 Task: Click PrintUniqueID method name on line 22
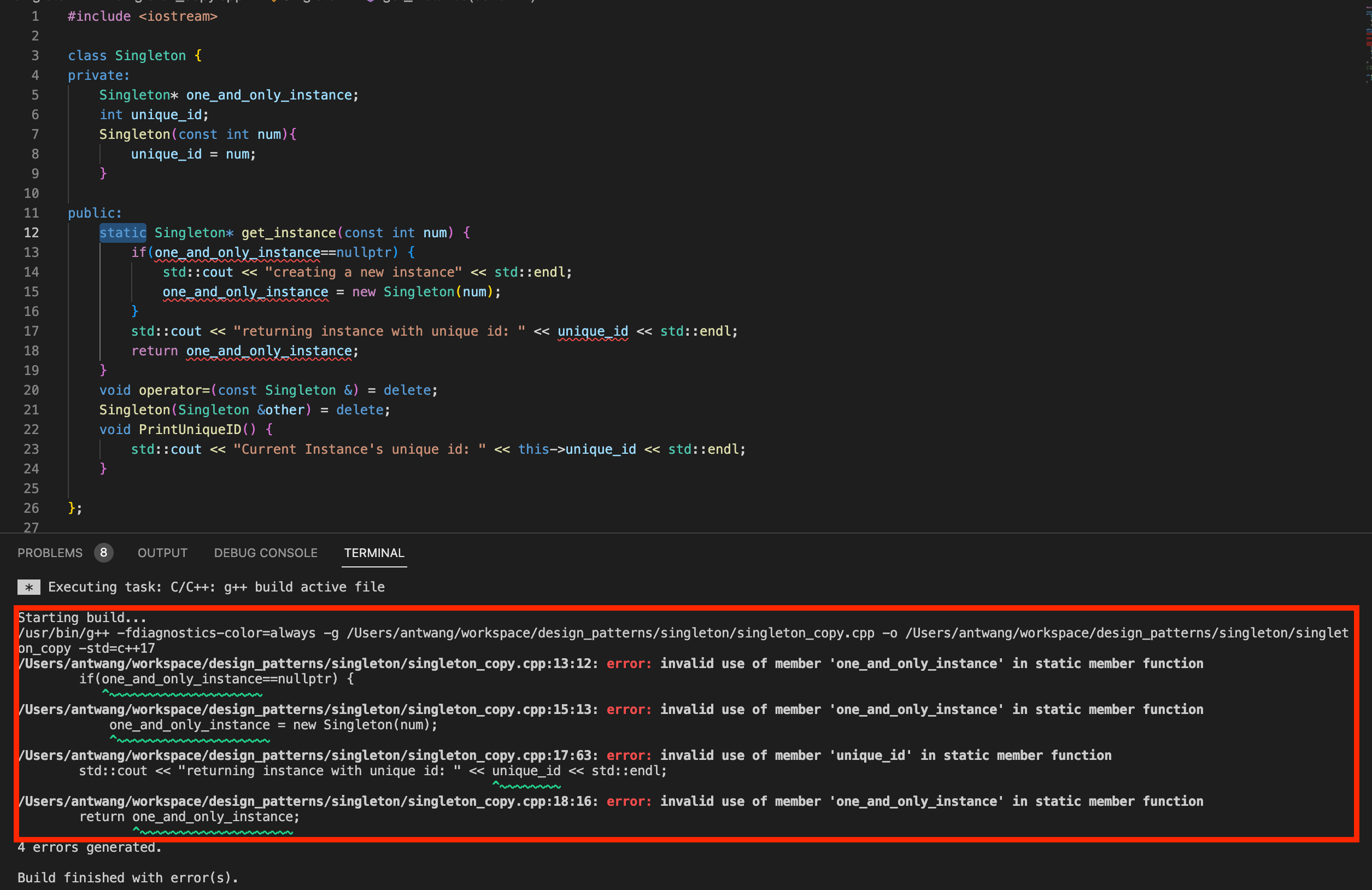pyautogui.click(x=190, y=430)
